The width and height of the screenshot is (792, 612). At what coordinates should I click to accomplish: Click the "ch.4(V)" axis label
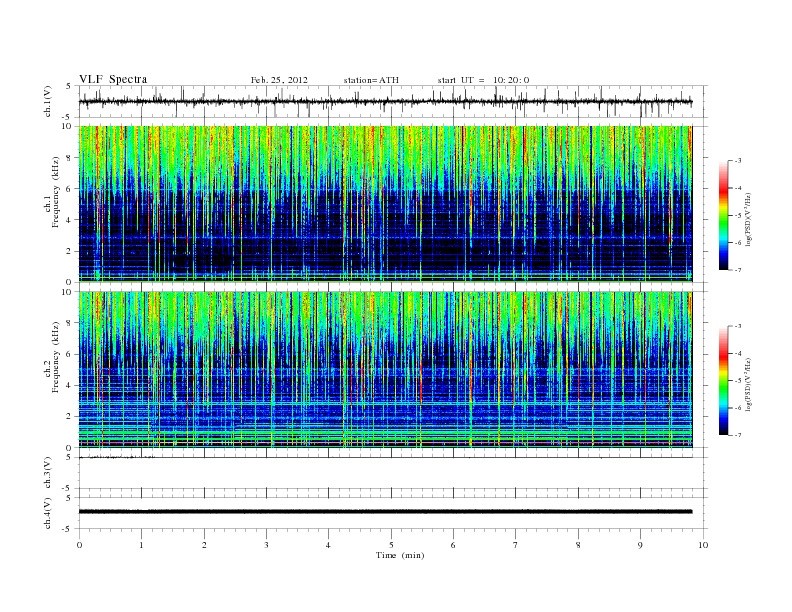click(48, 514)
